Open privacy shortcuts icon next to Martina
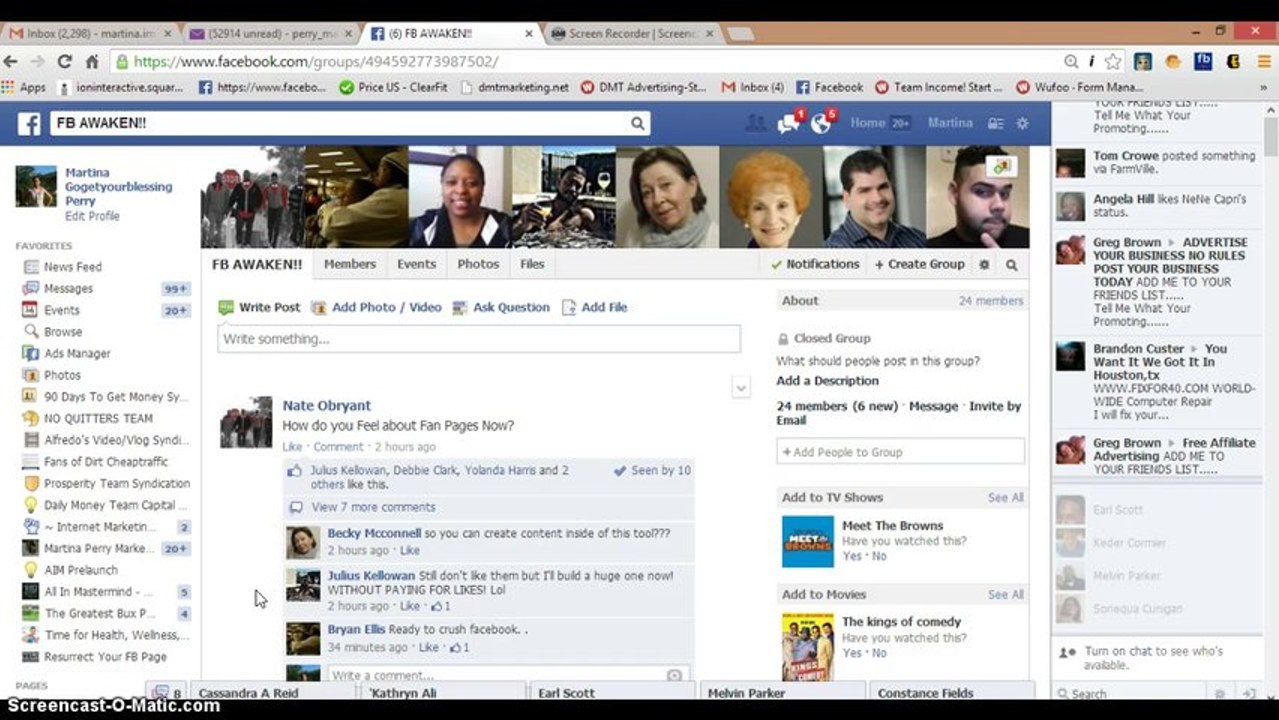This screenshot has height=720, width=1279. [x=995, y=124]
